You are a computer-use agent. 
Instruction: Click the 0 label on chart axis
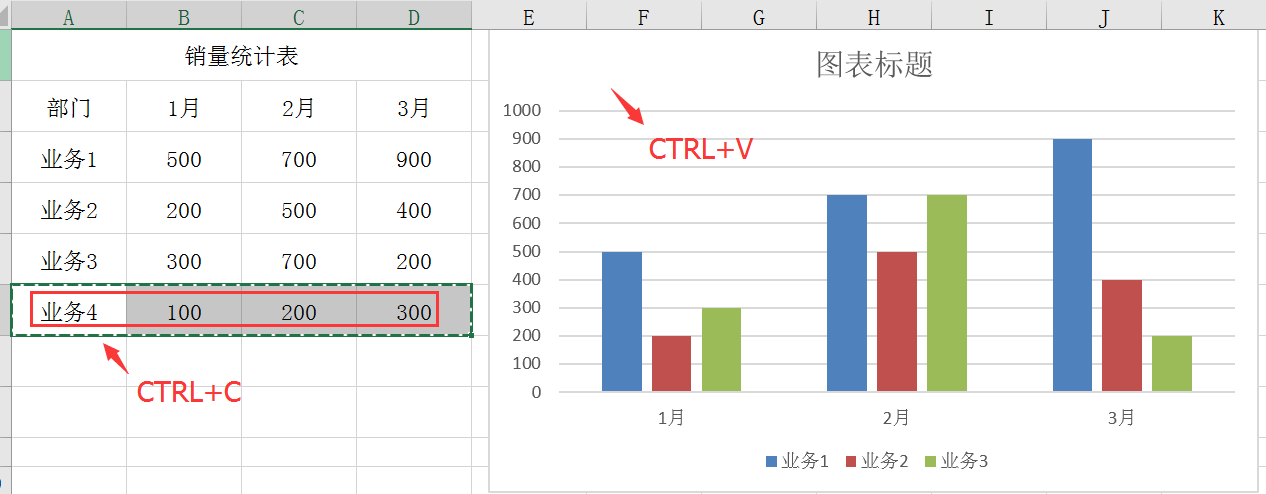[536, 392]
